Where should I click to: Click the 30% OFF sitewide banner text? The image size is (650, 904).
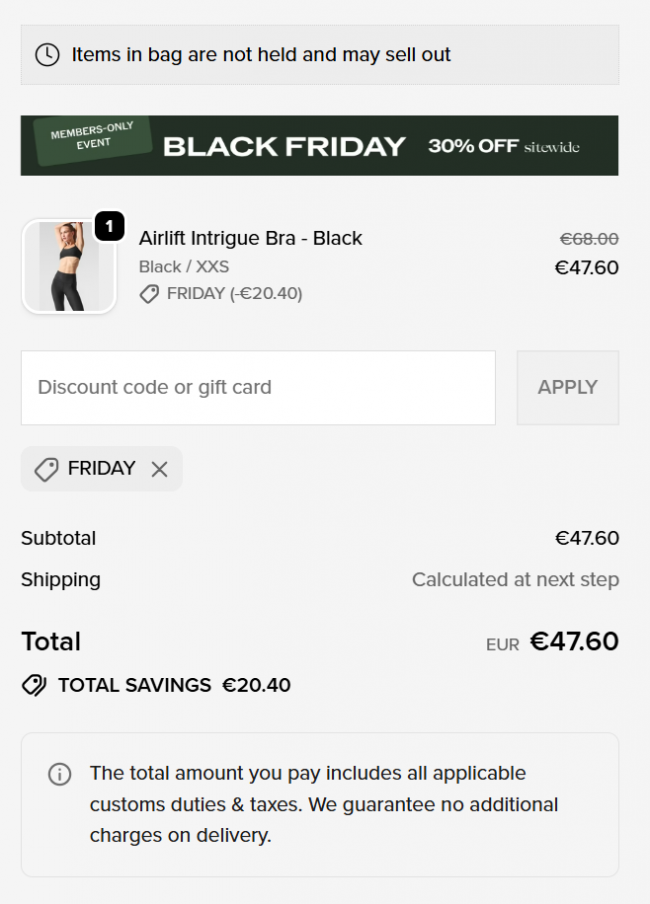point(503,146)
